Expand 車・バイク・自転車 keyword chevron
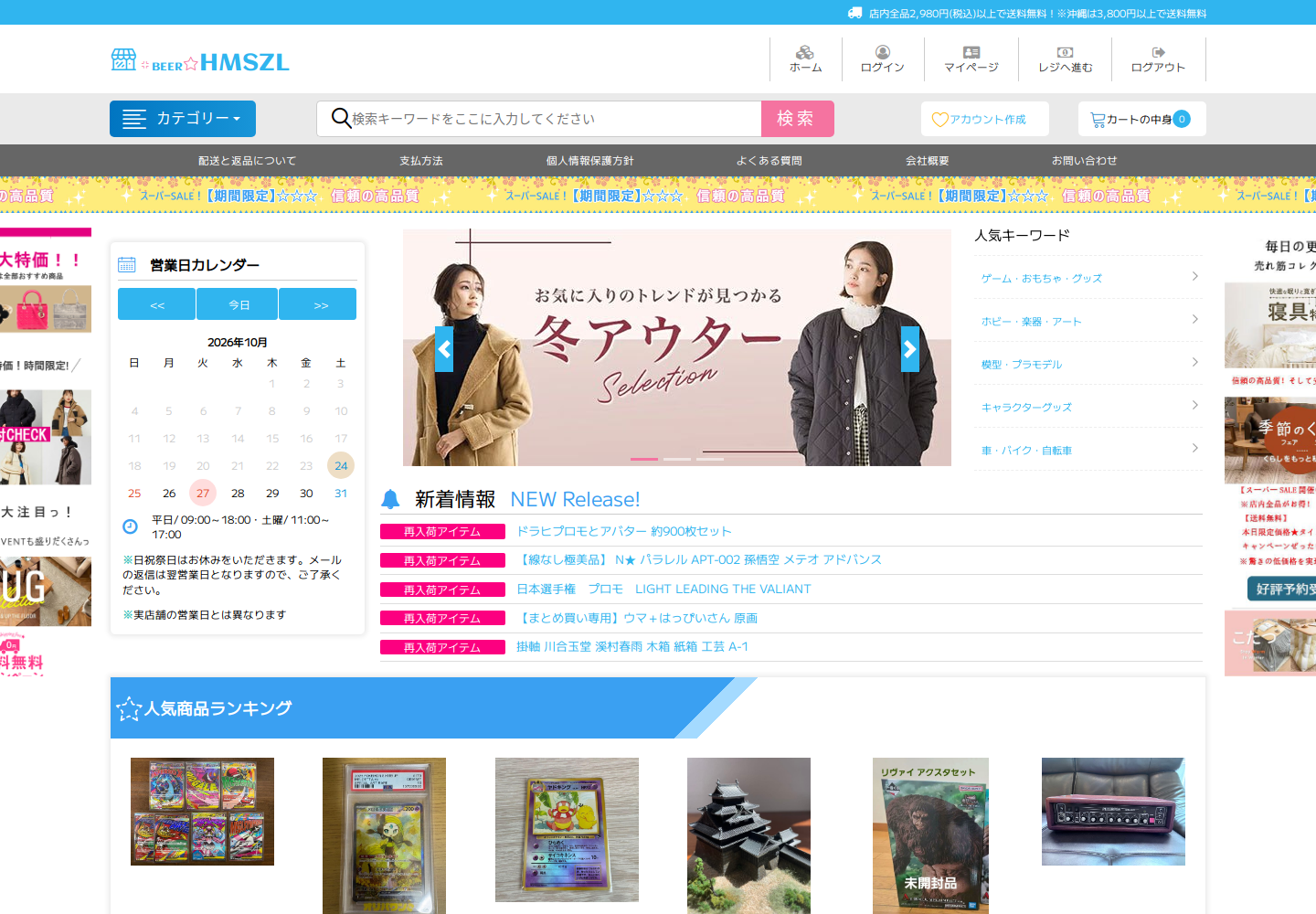 tap(1195, 448)
